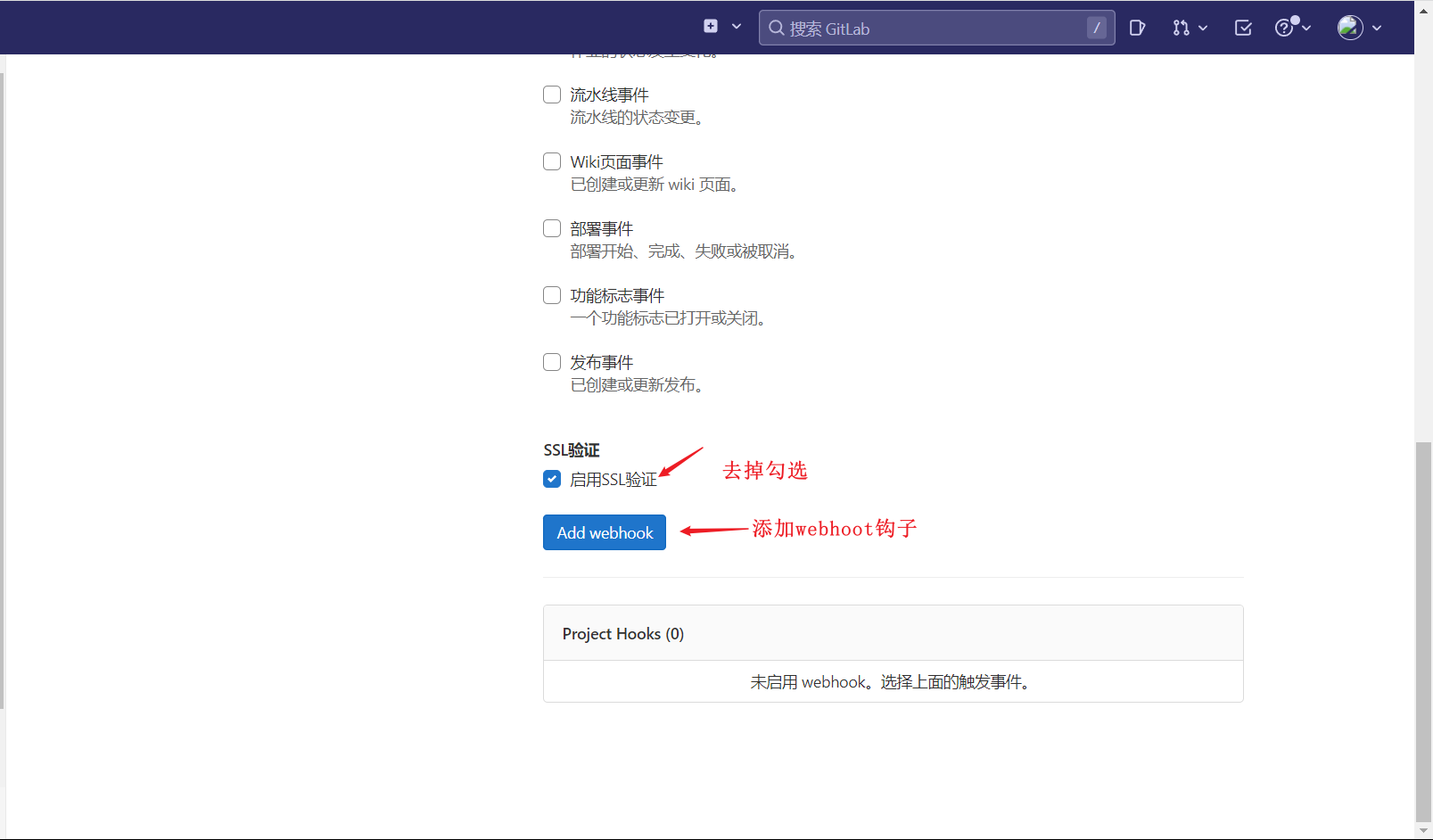Click the page's vertical scrollbar thumb
This screenshot has height=840, width=1433.
(x=1423, y=631)
